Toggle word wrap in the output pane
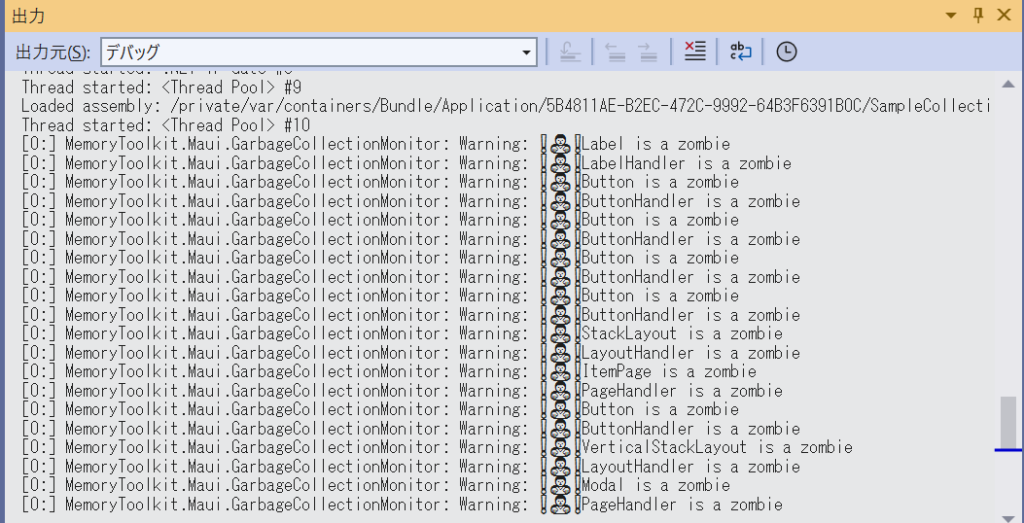The height and width of the screenshot is (523, 1024). coord(741,52)
